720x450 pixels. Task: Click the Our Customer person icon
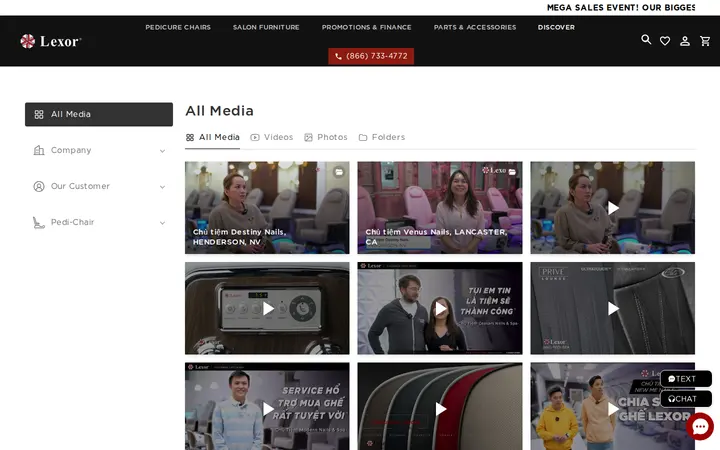coord(39,186)
